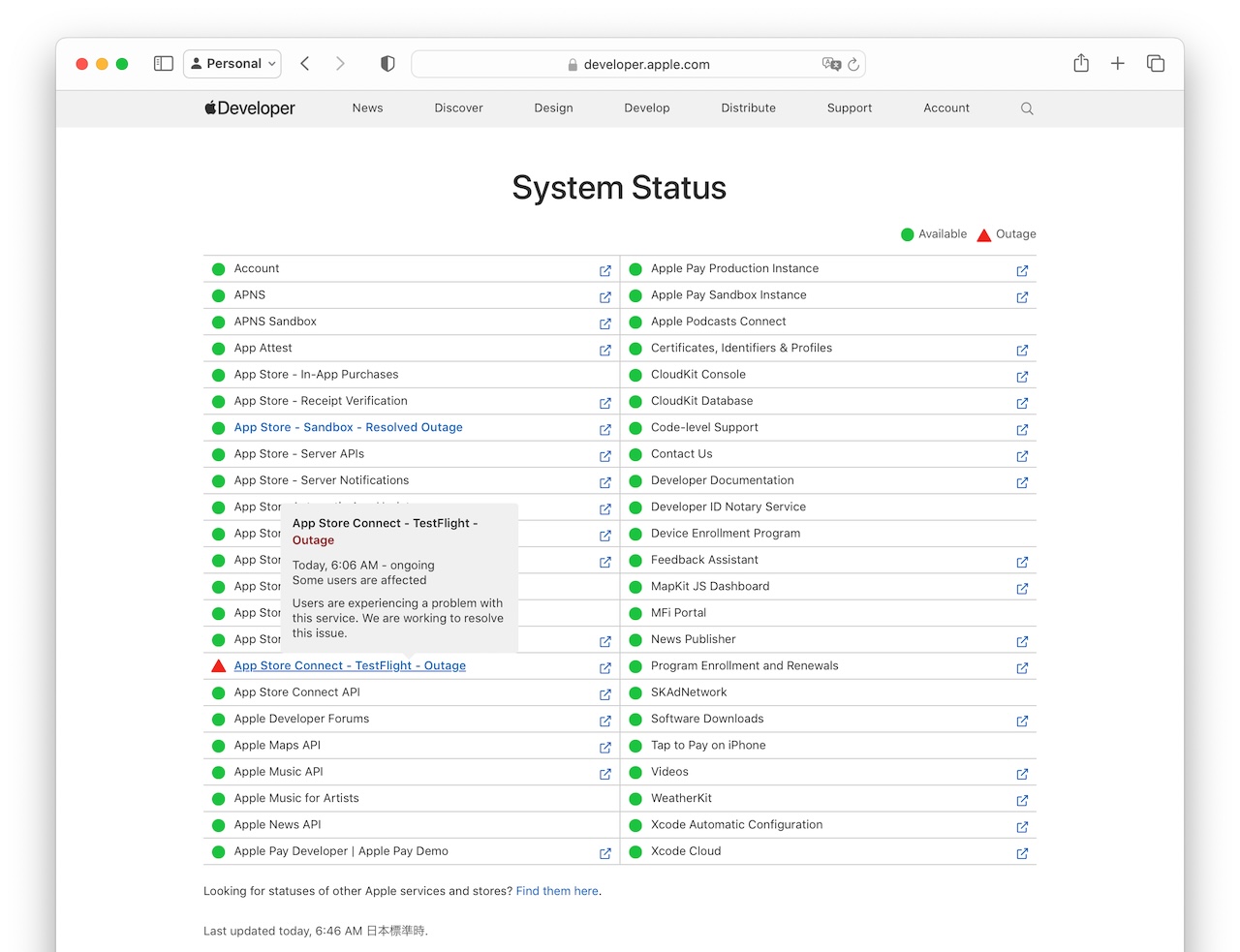The image size is (1240, 952).
Task: Open external link for TestFlight Outage row
Action: [605, 668]
